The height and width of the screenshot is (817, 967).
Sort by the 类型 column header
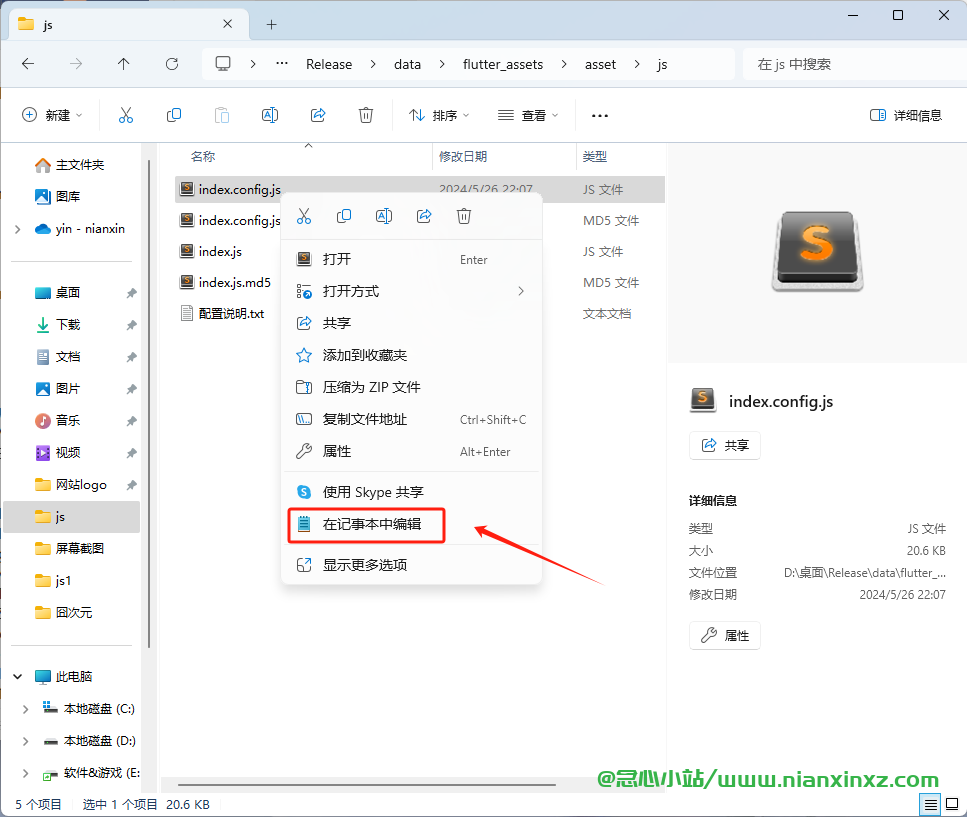pyautogui.click(x=595, y=157)
